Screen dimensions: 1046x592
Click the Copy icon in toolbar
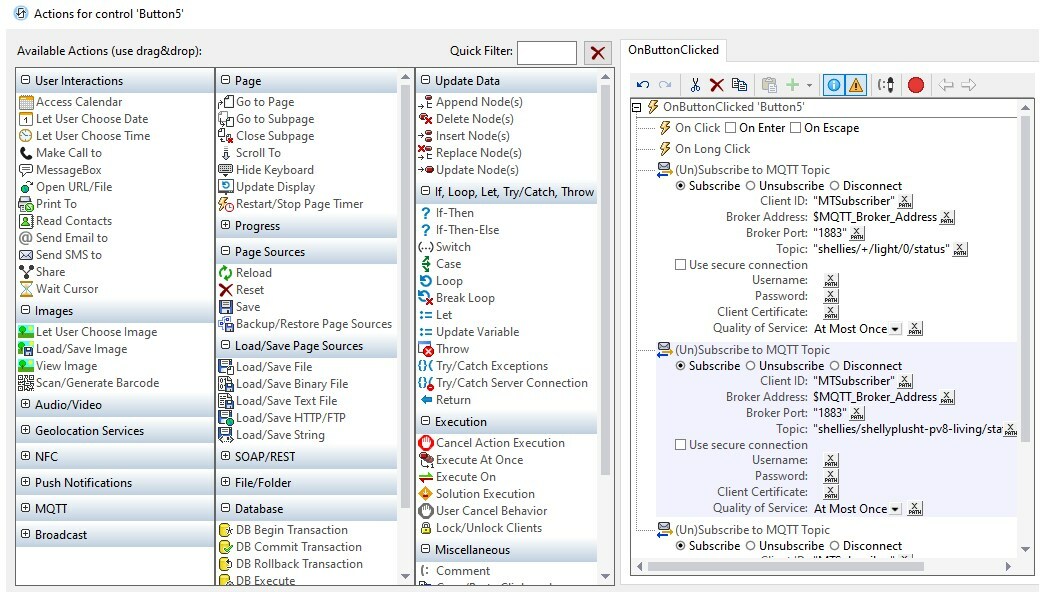click(x=739, y=85)
